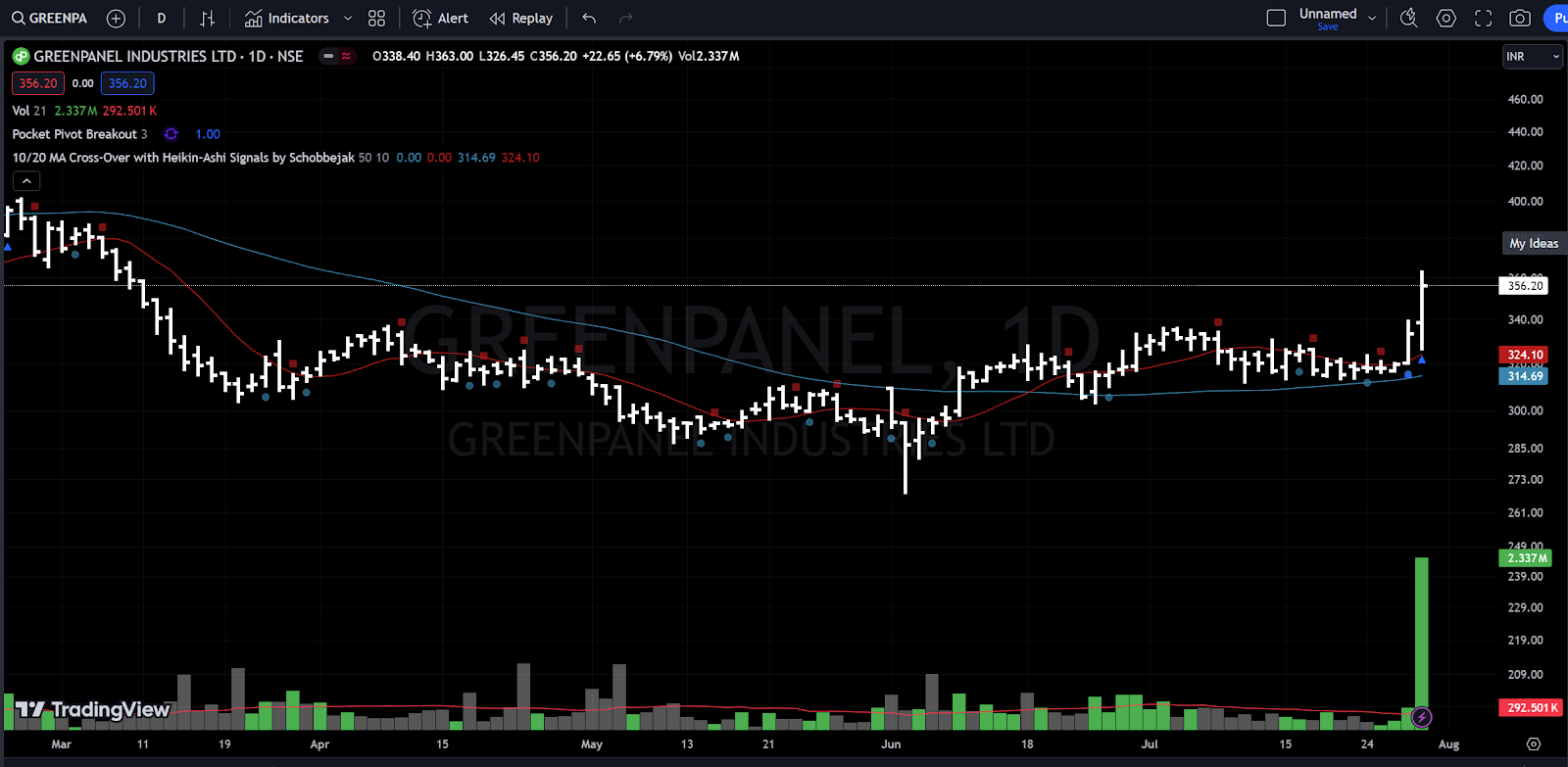
Task: Redo the last chart action
Action: click(x=626, y=18)
